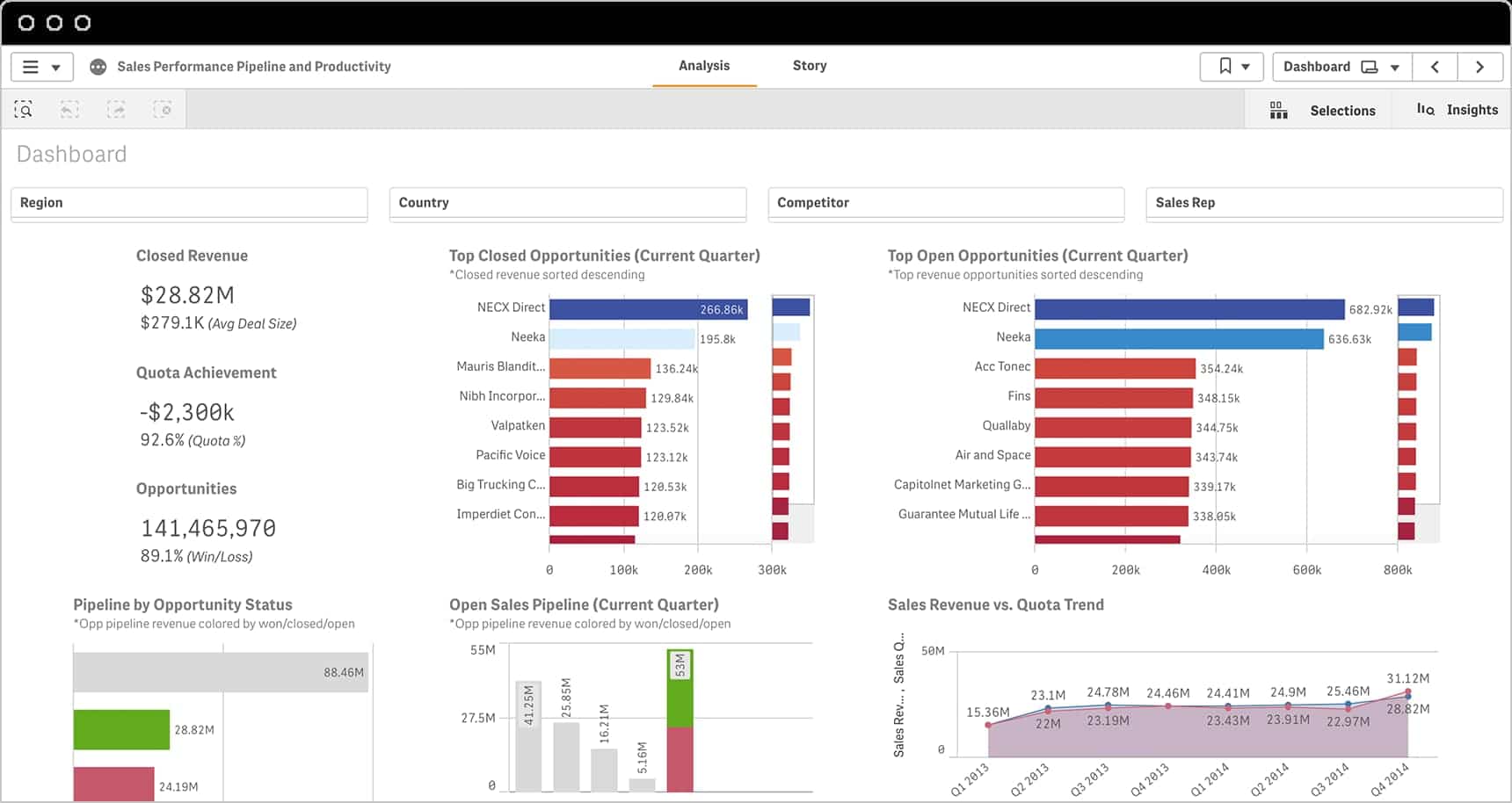Image resolution: width=1512 pixels, height=803 pixels.
Task: Click the smart search selection icon
Action: [x=24, y=110]
